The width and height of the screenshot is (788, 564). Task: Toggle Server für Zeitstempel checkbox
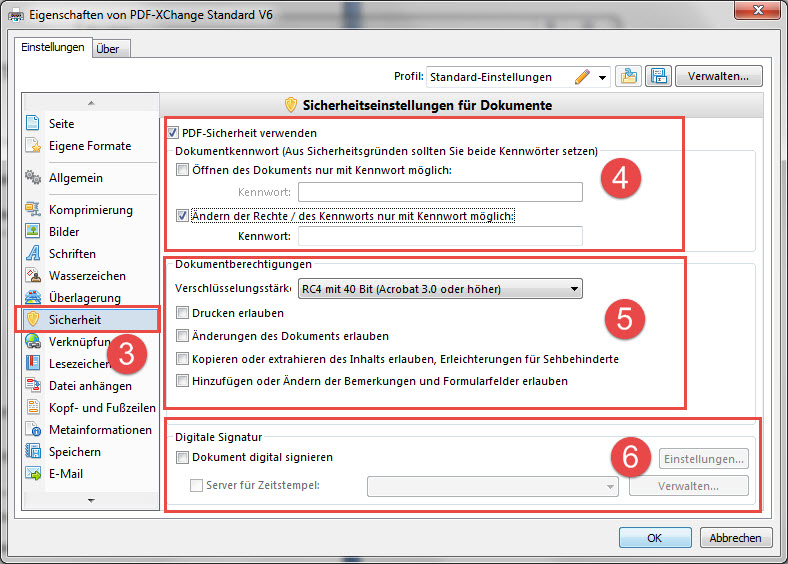[x=196, y=485]
